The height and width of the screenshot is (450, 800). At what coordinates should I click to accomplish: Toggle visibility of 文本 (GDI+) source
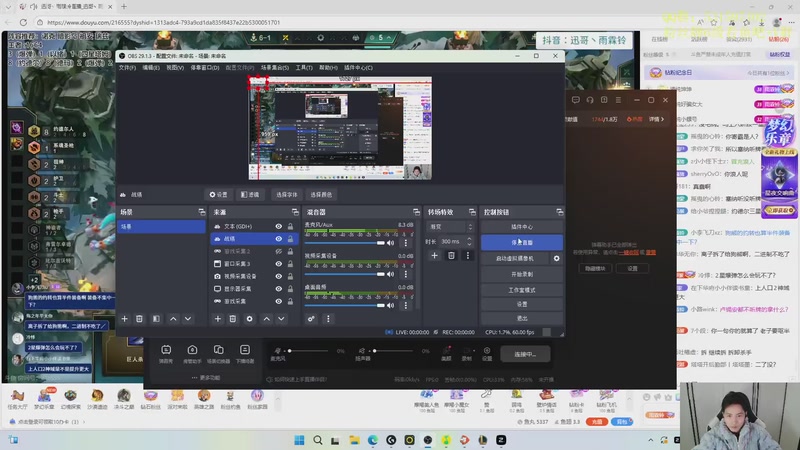coord(279,227)
